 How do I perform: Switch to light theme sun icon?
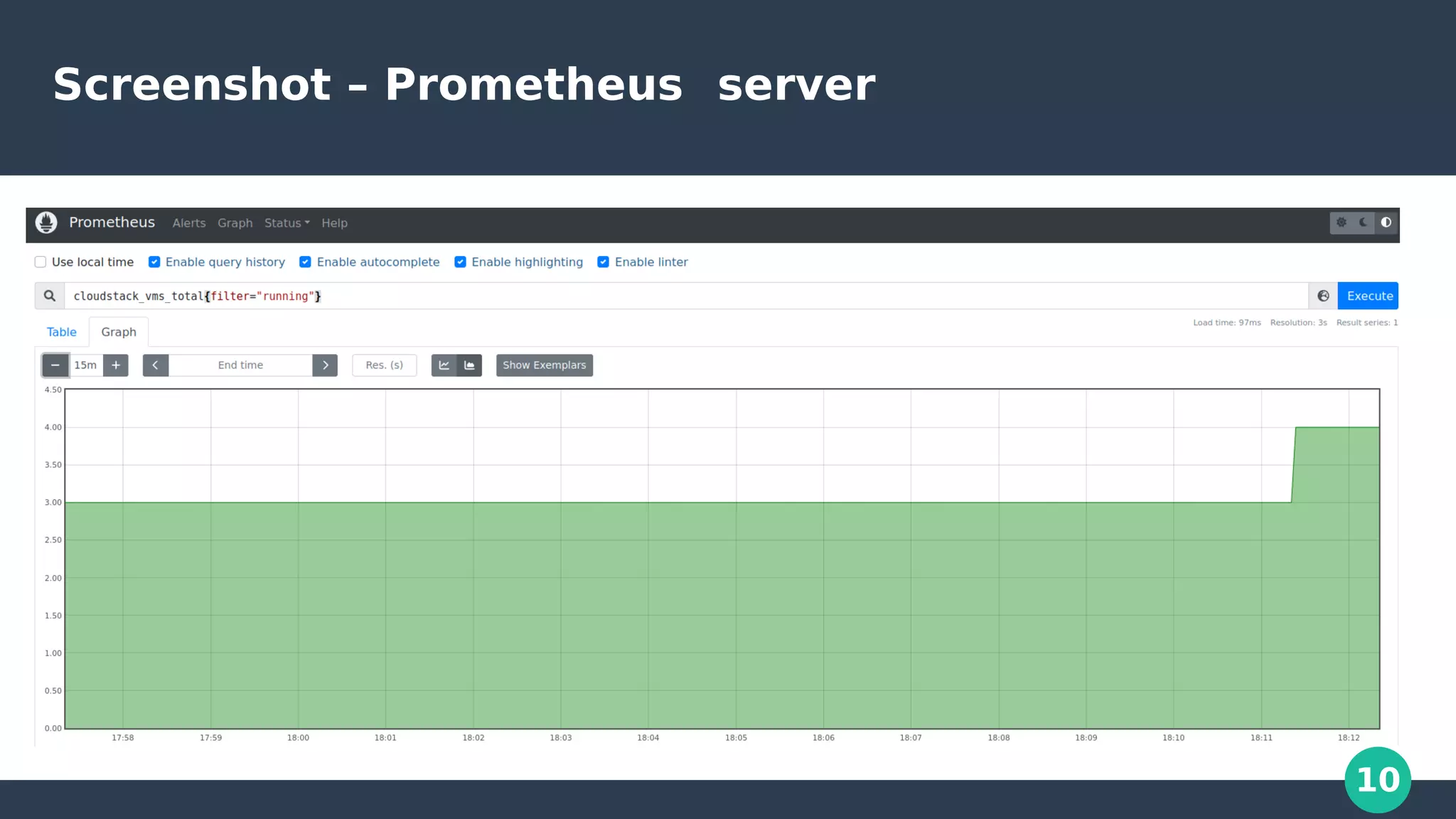(x=1342, y=223)
